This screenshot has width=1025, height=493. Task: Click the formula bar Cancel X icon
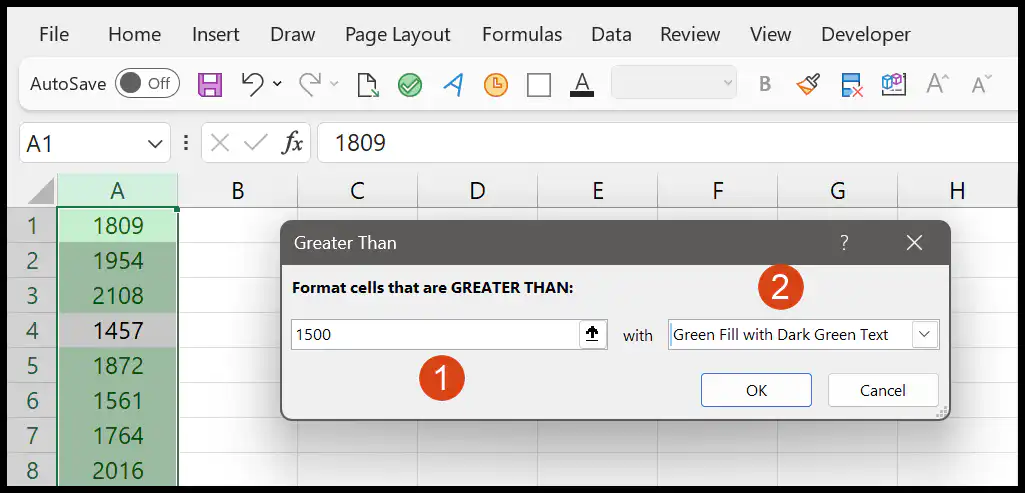click(x=220, y=143)
